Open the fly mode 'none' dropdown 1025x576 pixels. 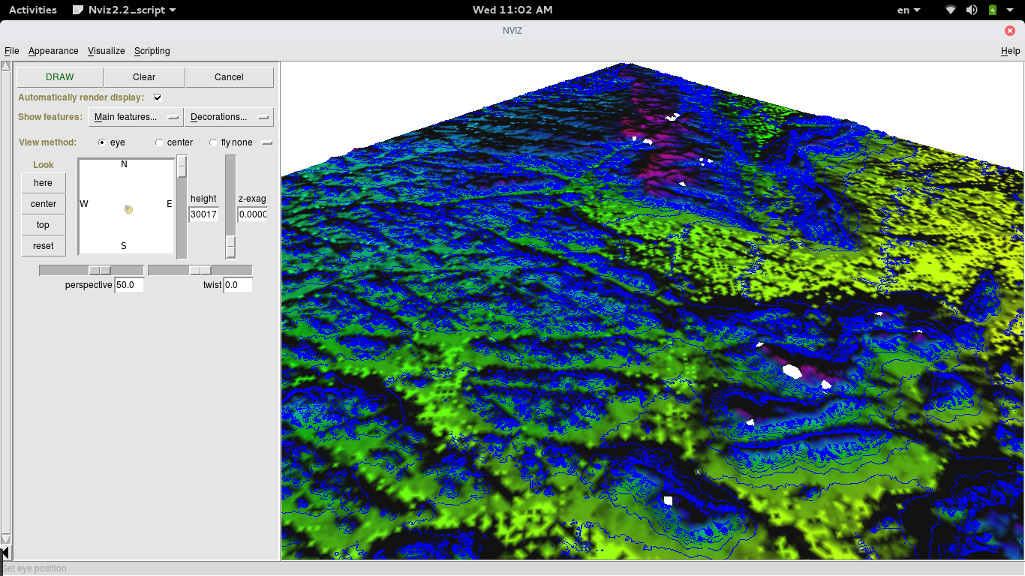[267, 143]
